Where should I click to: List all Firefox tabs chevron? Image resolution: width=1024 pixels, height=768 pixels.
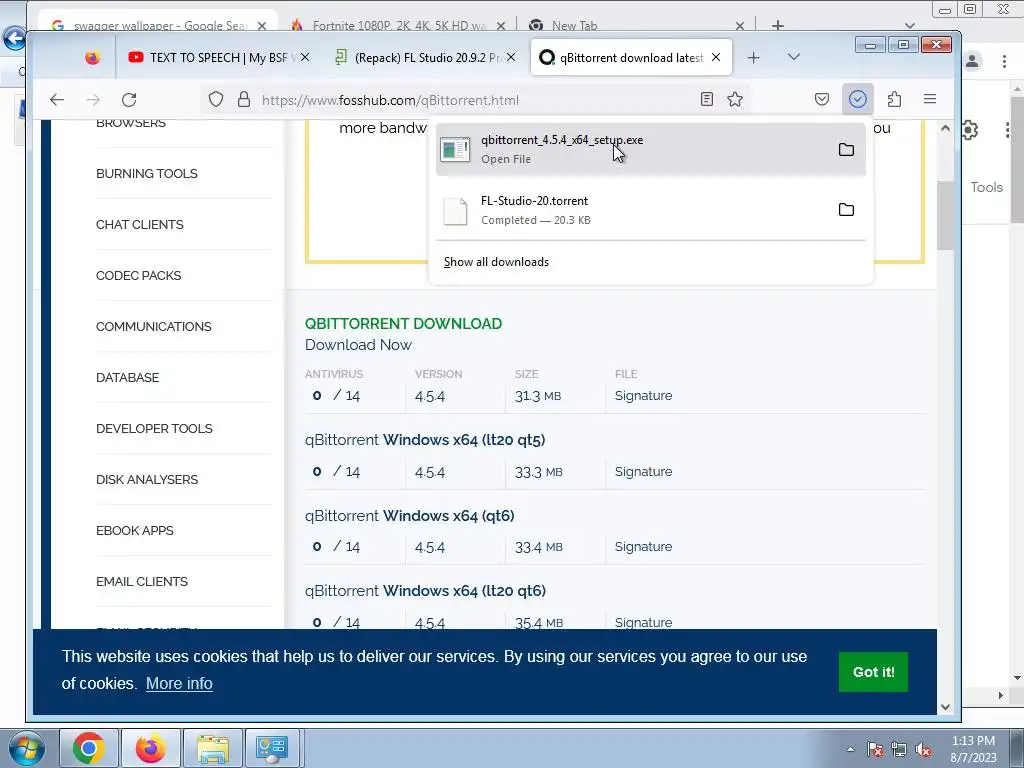pyautogui.click(x=793, y=57)
